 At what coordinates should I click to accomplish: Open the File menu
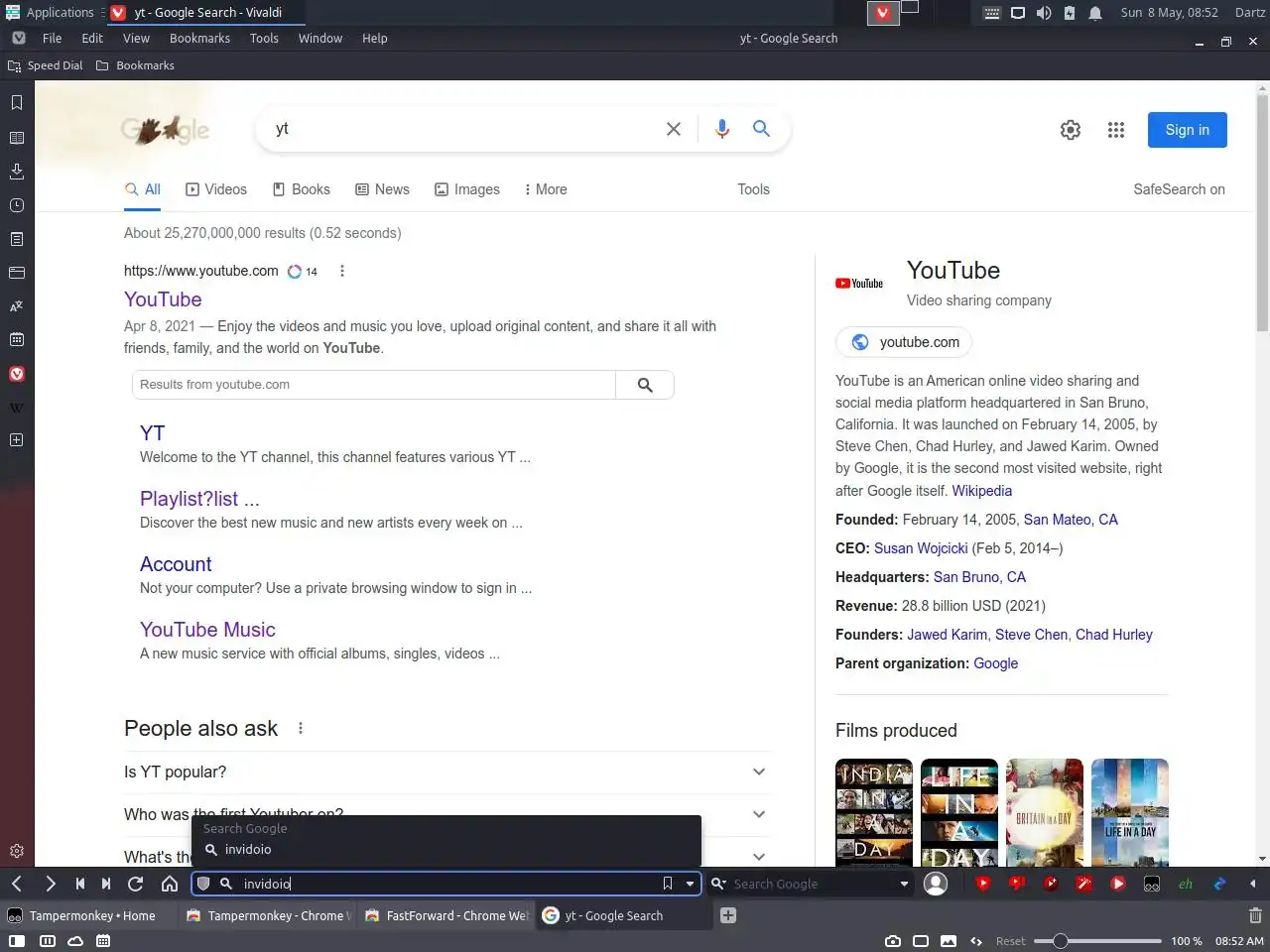click(52, 38)
